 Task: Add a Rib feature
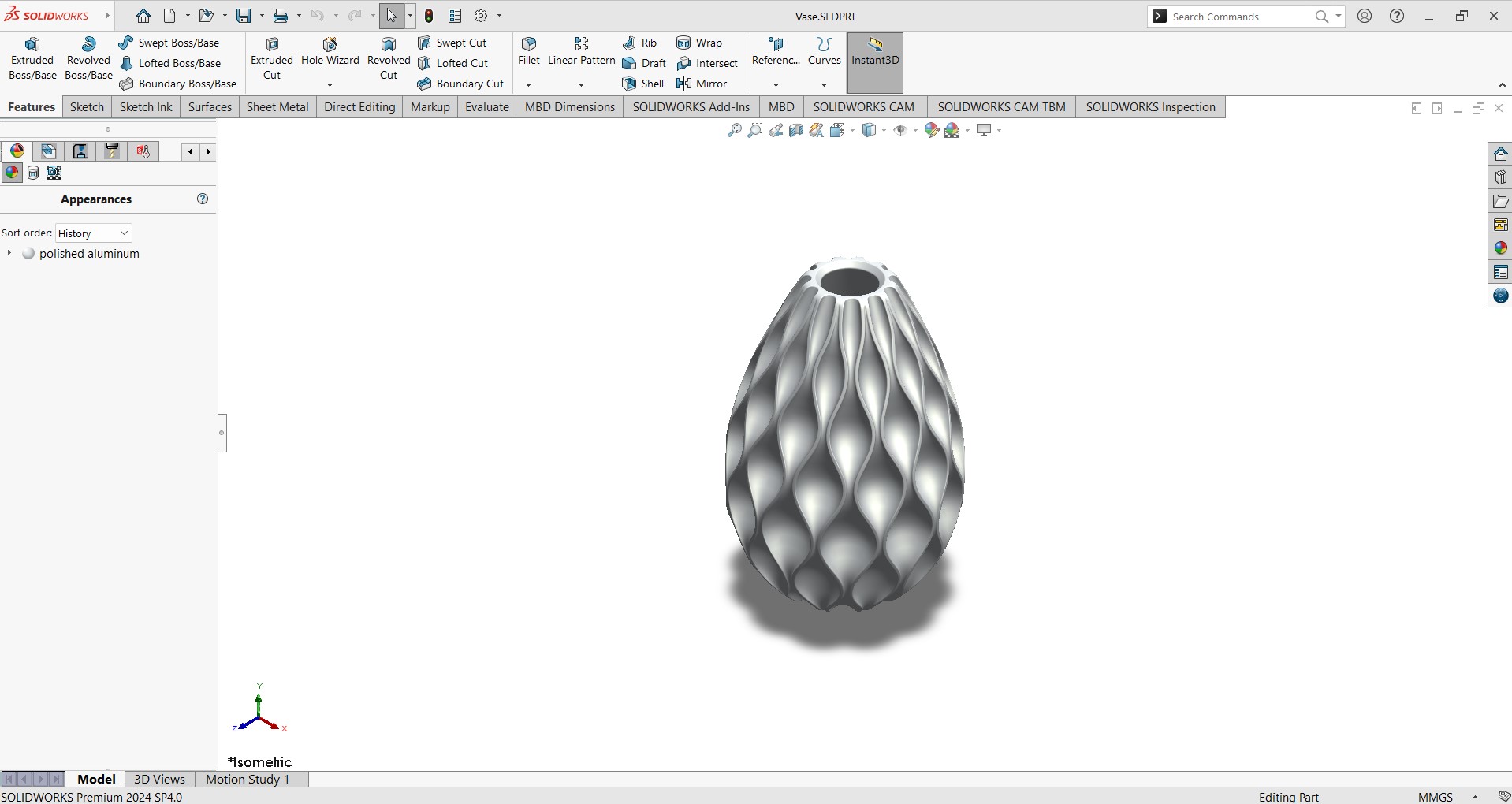(x=639, y=43)
